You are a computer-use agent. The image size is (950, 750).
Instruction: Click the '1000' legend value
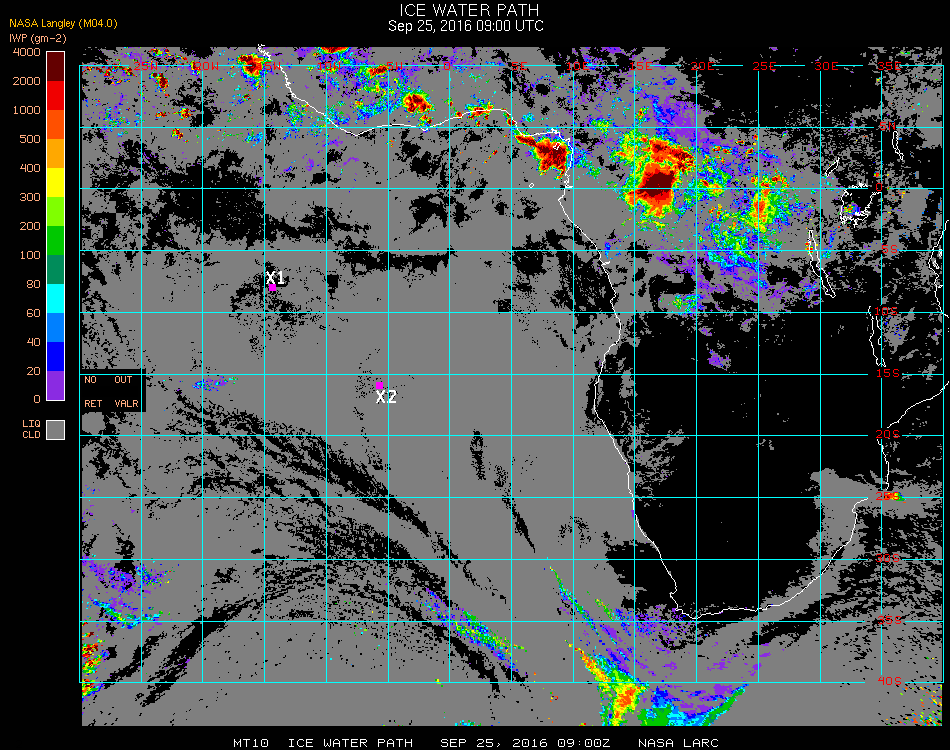(27, 110)
